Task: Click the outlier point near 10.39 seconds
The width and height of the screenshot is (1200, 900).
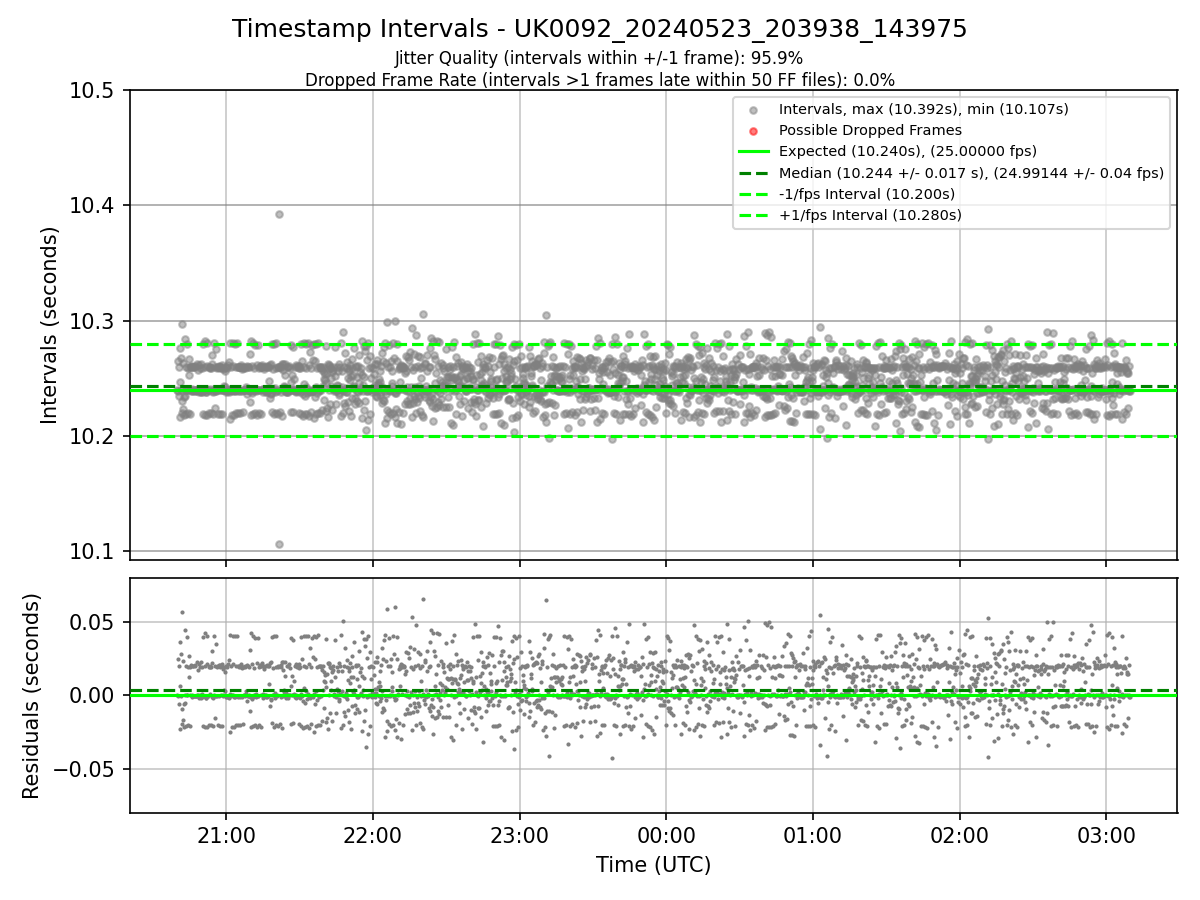Action: point(279,214)
